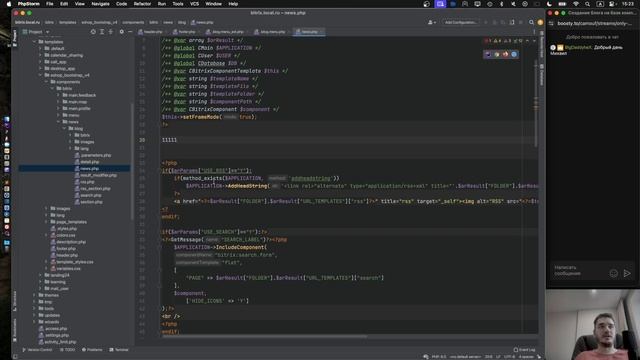
Task: Click the bitrix.local.ru breadcrumb root
Action: pyautogui.click(x=28, y=22)
